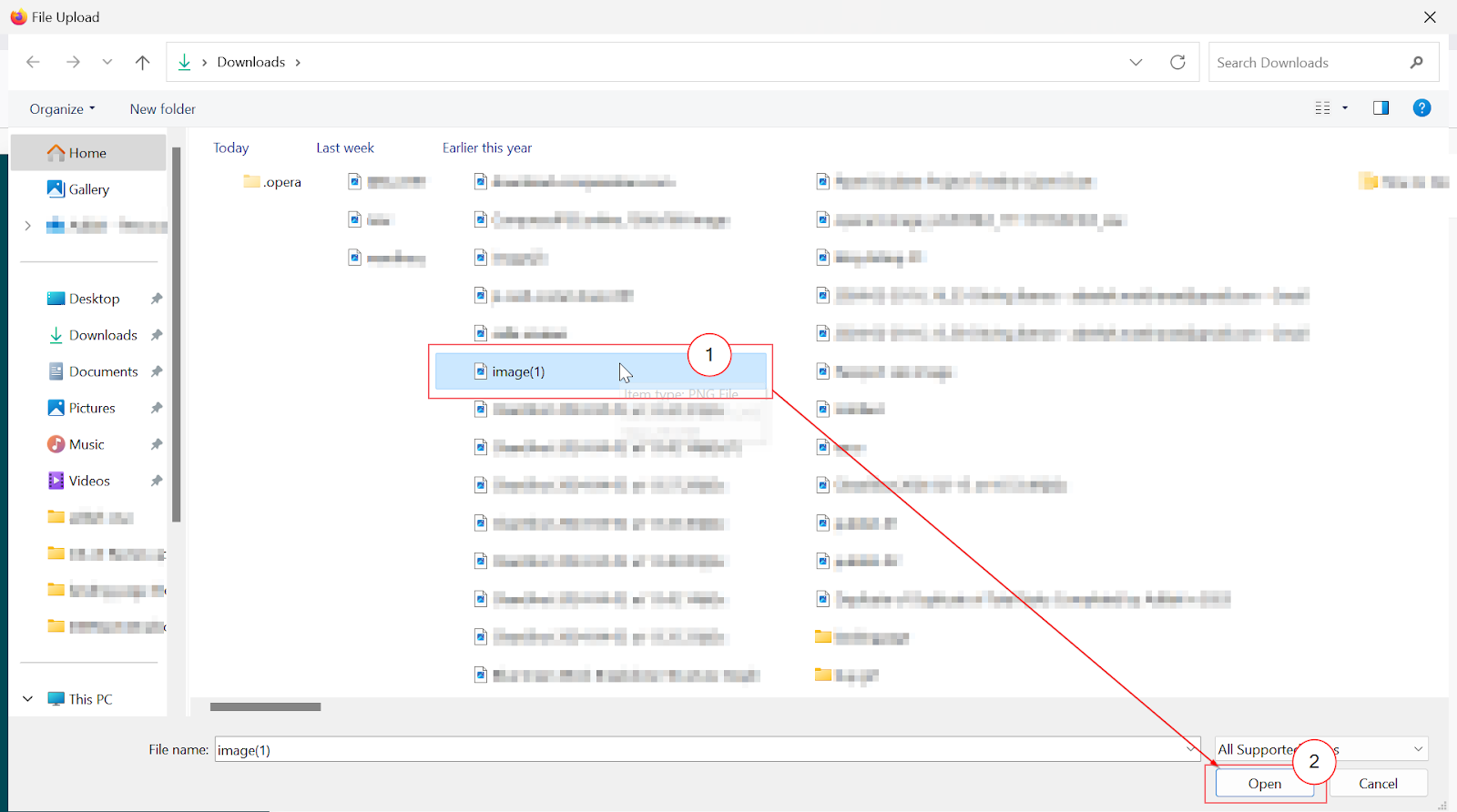Open the dialog Help icon
The width and height of the screenshot is (1457, 812).
pos(1421,108)
